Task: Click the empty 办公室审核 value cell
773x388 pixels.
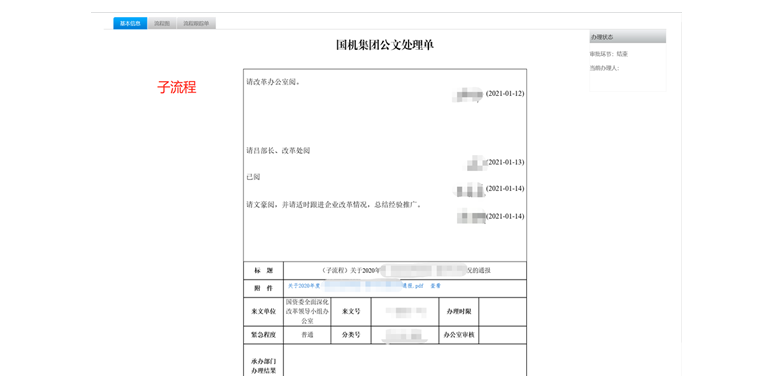Action: click(x=502, y=335)
